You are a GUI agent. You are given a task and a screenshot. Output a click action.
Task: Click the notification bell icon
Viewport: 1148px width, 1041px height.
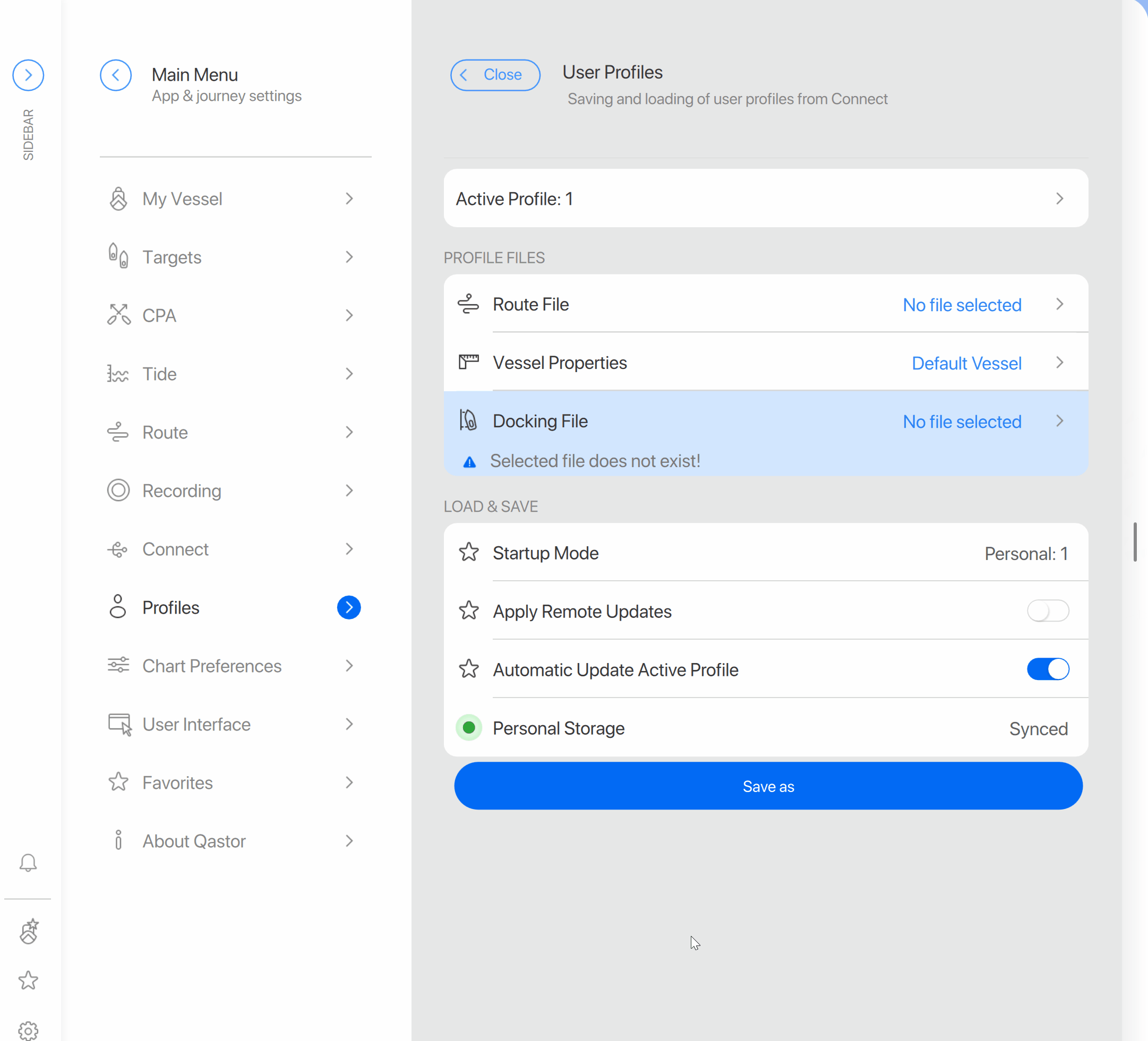pyautogui.click(x=28, y=863)
